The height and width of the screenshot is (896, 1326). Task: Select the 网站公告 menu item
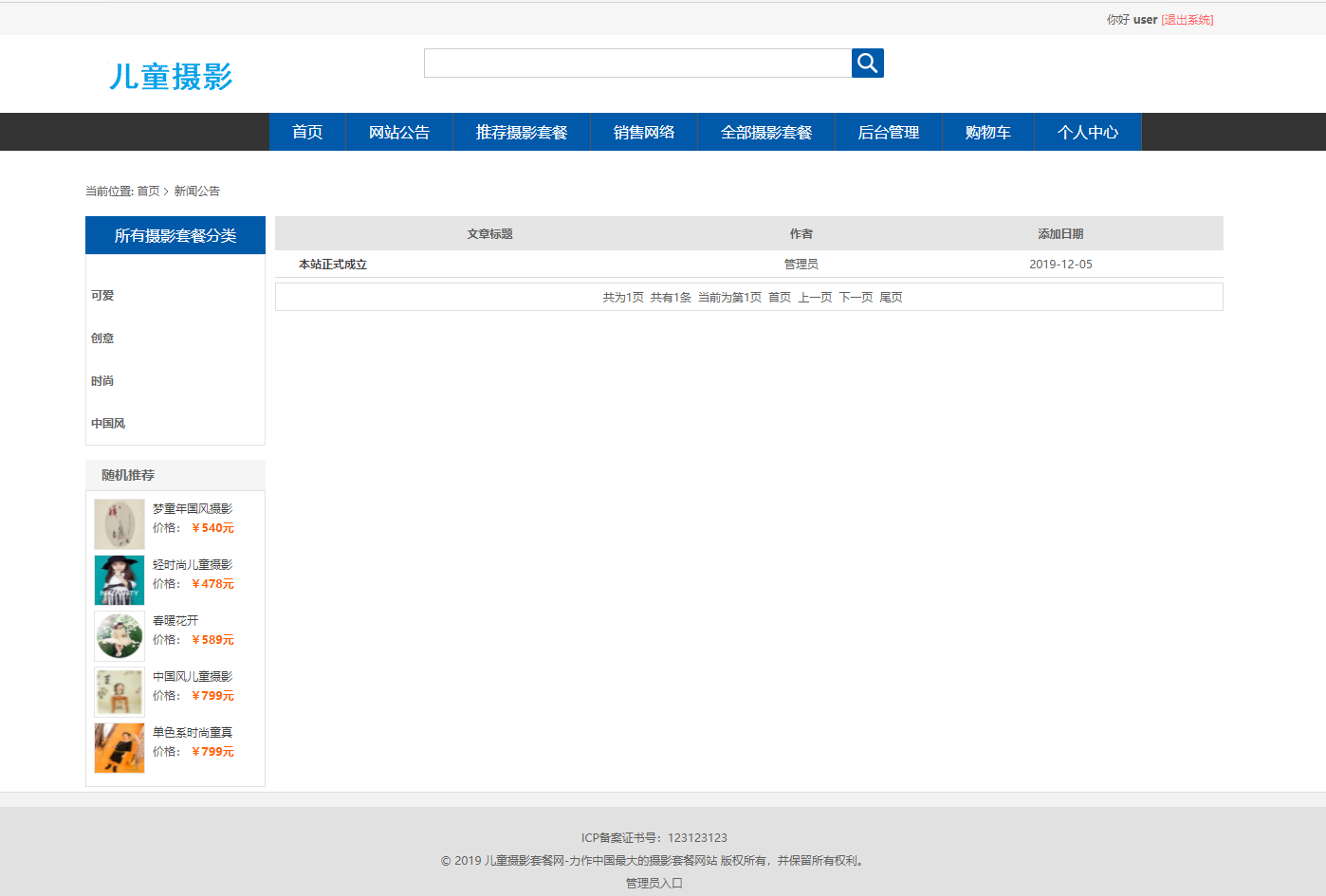[399, 132]
